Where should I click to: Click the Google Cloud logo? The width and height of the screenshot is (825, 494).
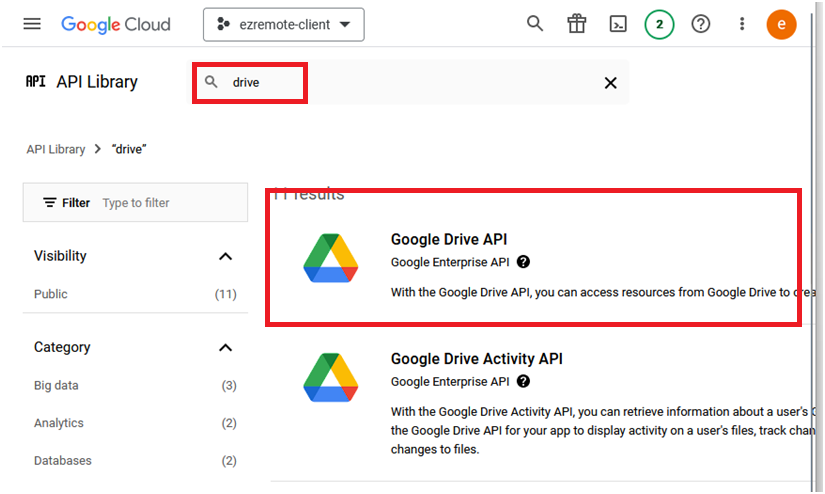[x=116, y=24]
